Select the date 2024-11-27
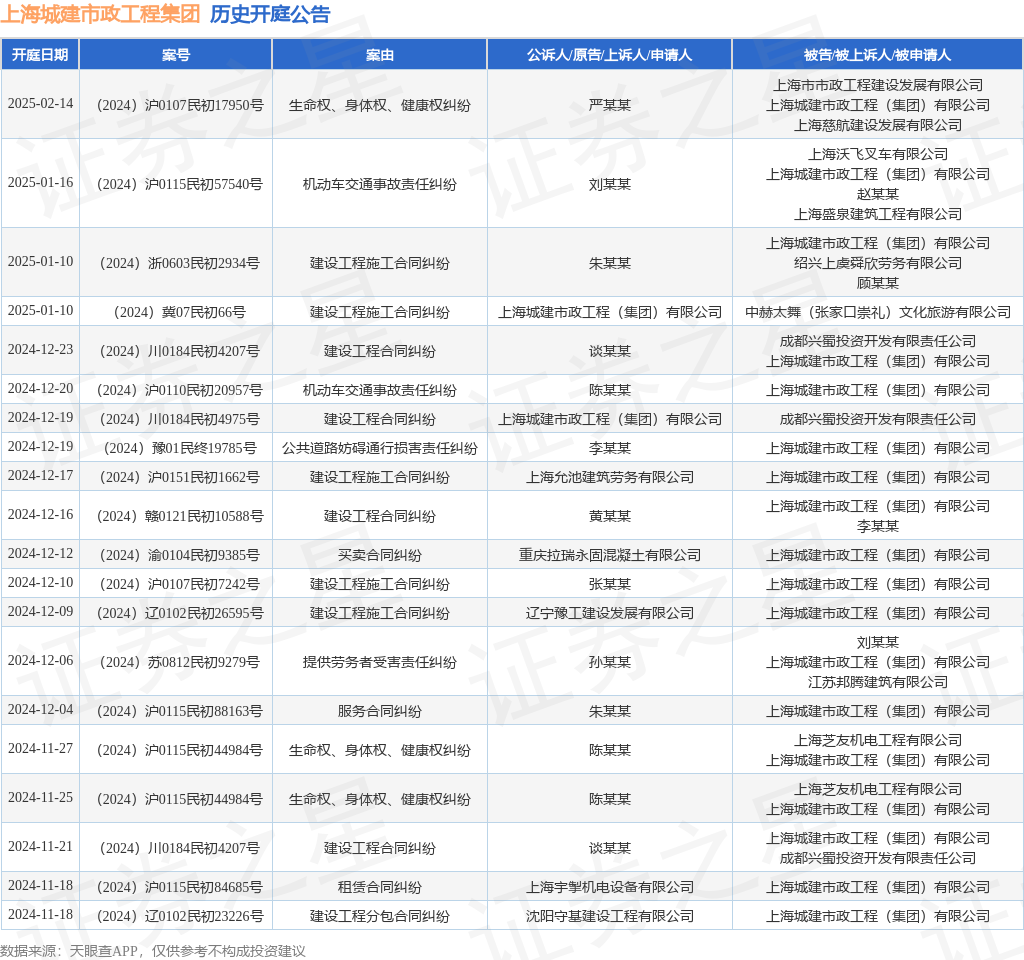 click(x=40, y=749)
